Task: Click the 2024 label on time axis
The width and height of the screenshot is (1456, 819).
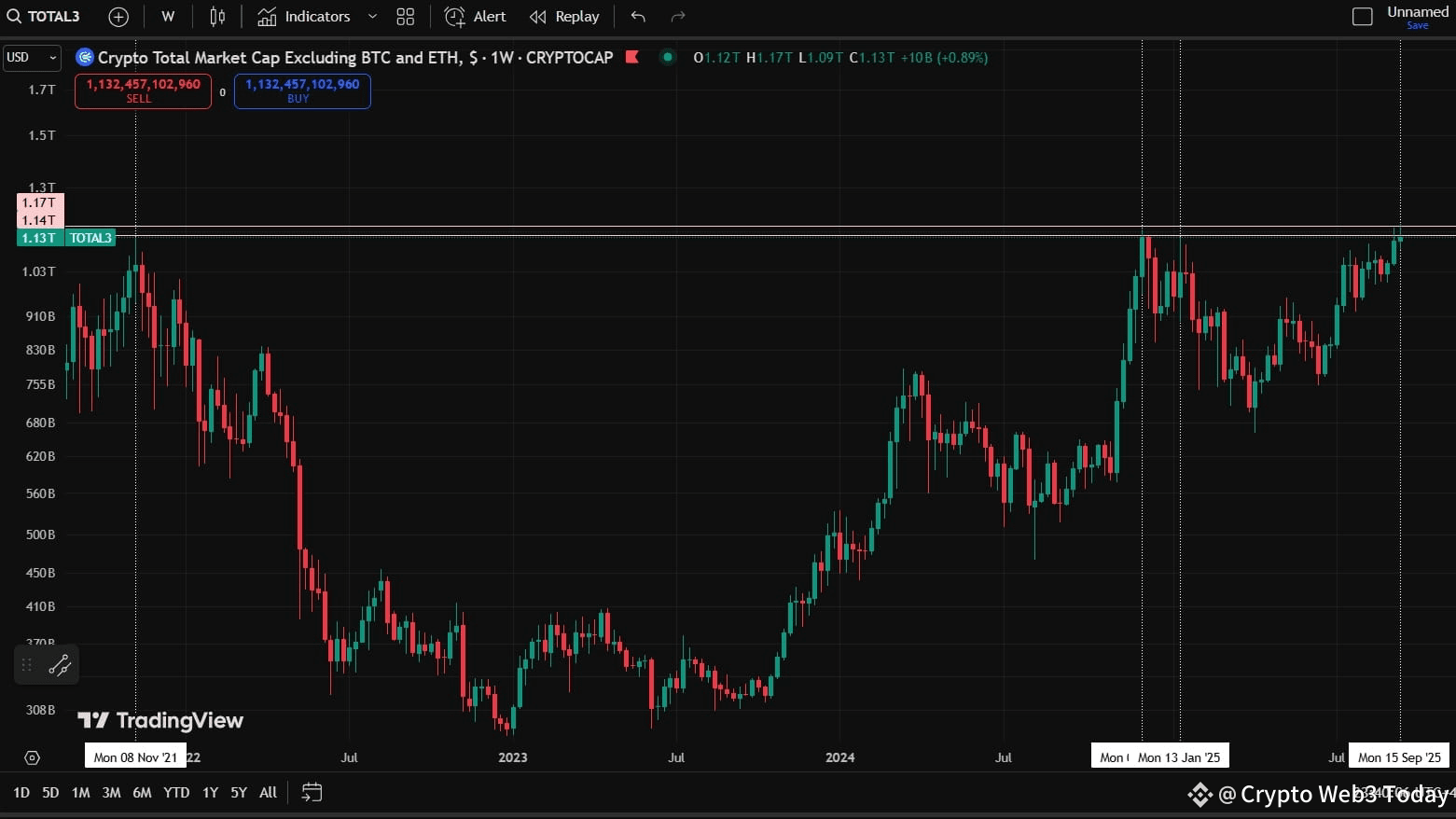Action: tap(839, 757)
